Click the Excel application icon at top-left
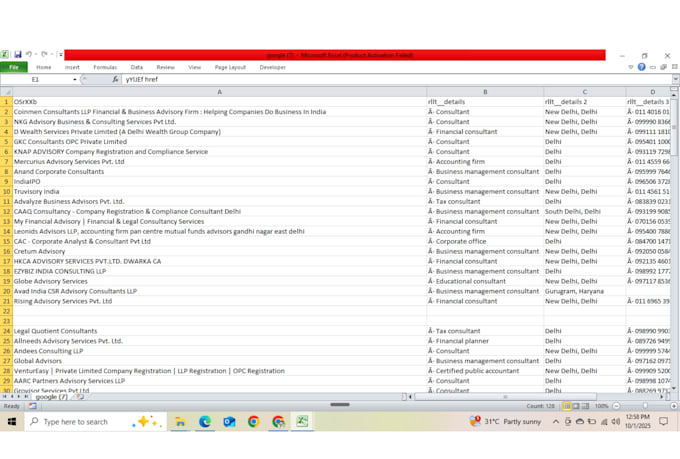Screen dimensions: 680x459 [4, 54]
